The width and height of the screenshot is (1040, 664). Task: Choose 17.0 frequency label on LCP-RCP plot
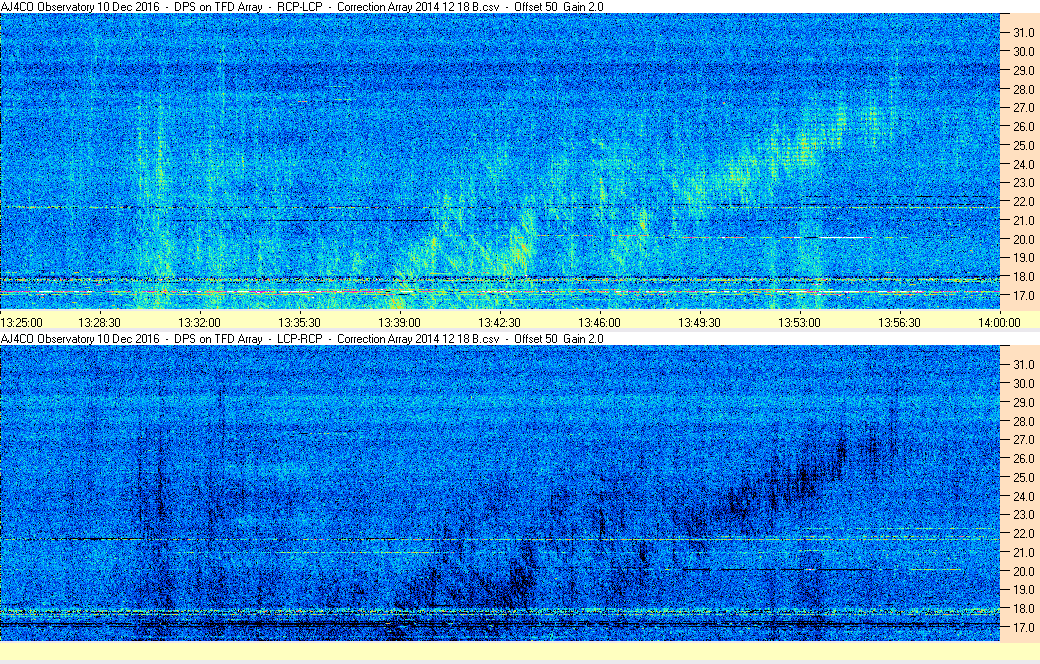click(1023, 628)
